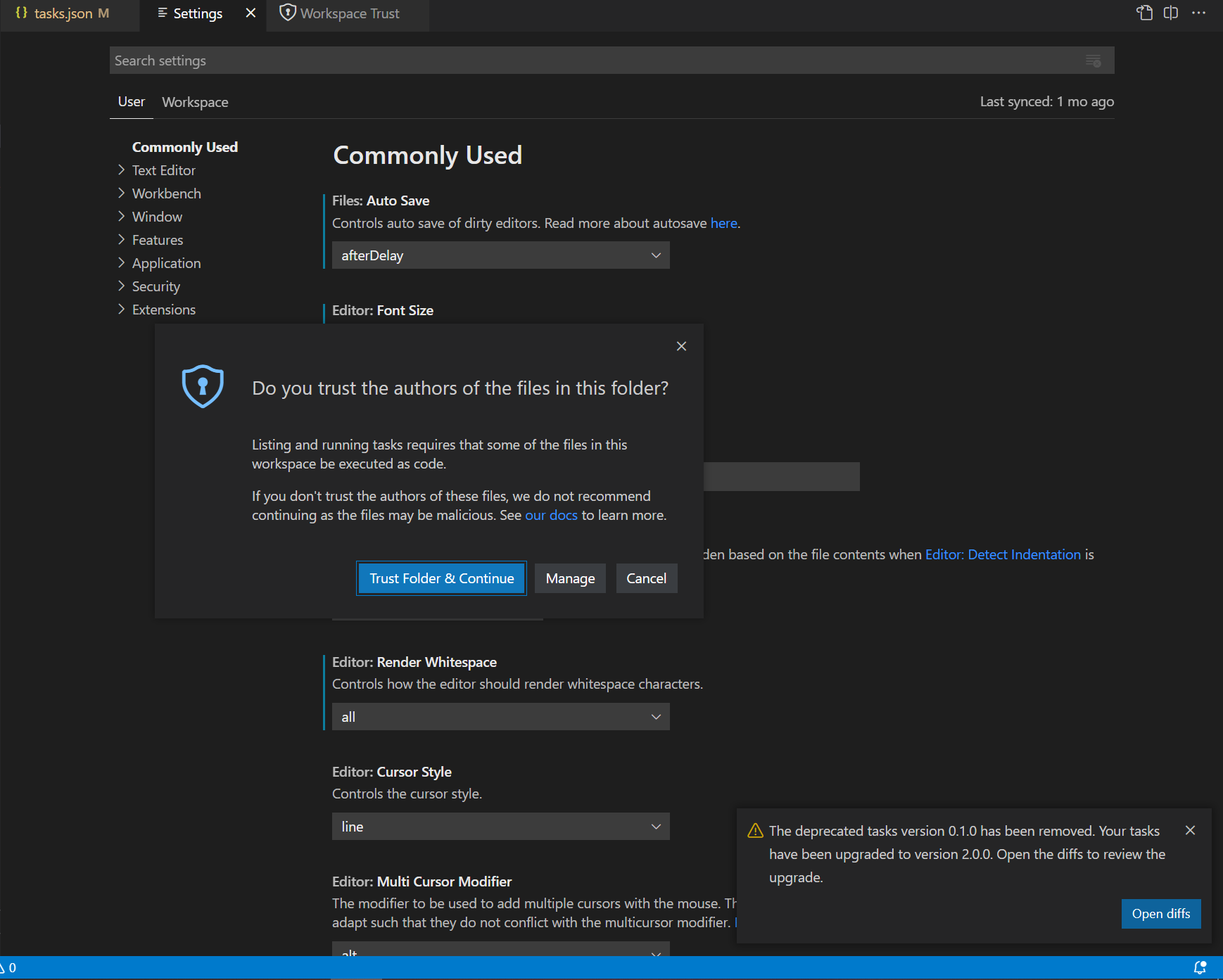Screen dimensions: 1223x980
Task: Open the Workspace Trust tab
Action: pos(348,13)
